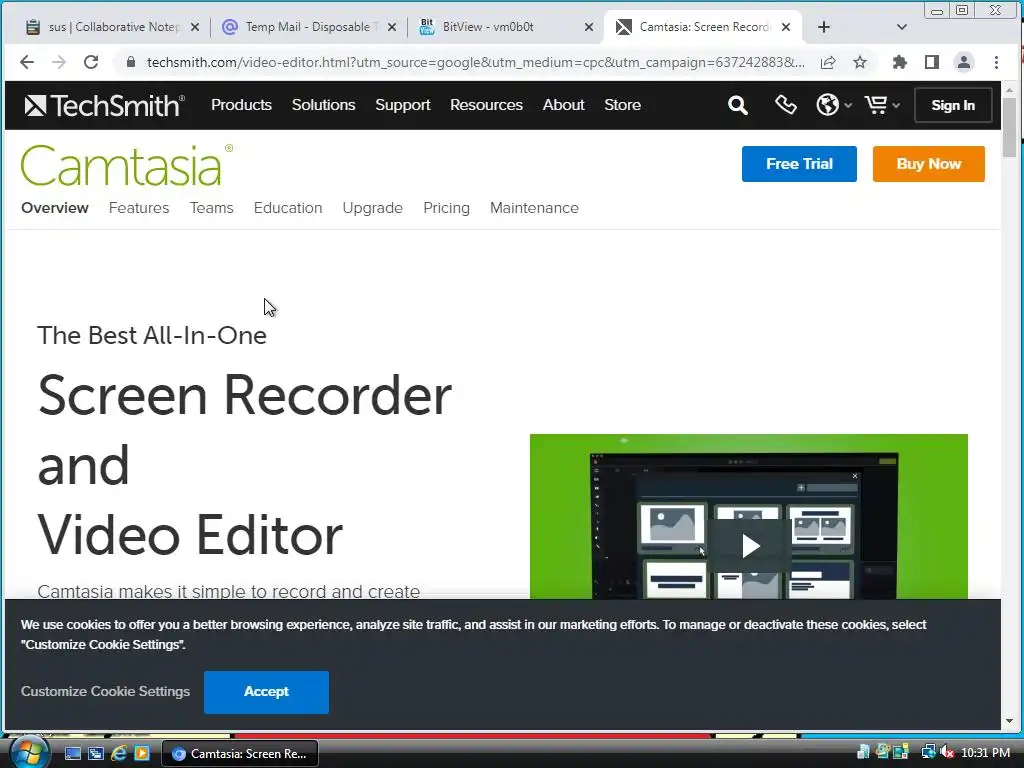Open a new browser tab
Screen dimensions: 1024x768
pyautogui.click(x=824, y=27)
